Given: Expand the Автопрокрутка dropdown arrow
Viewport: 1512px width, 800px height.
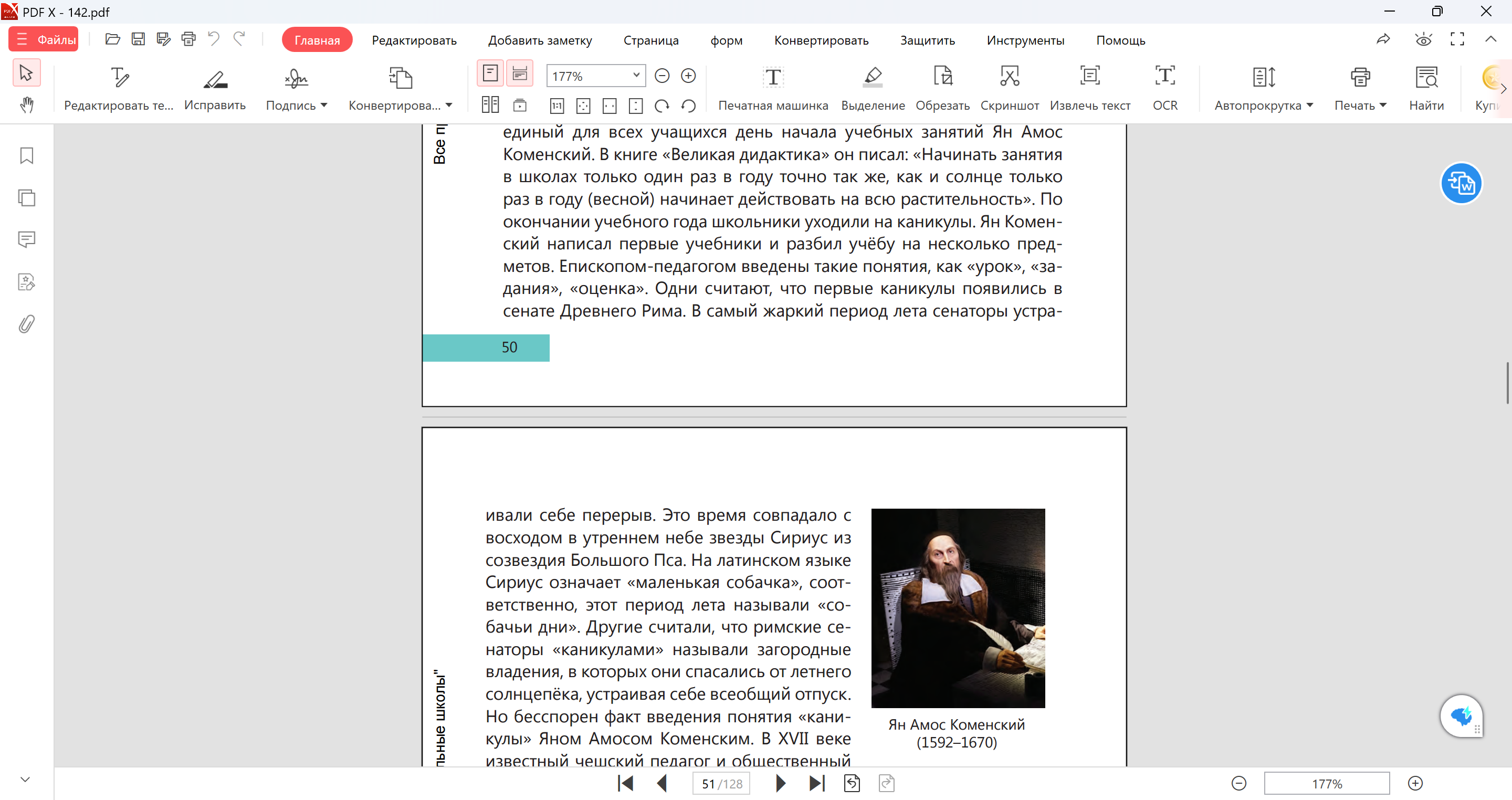Looking at the screenshot, I should click(1310, 105).
